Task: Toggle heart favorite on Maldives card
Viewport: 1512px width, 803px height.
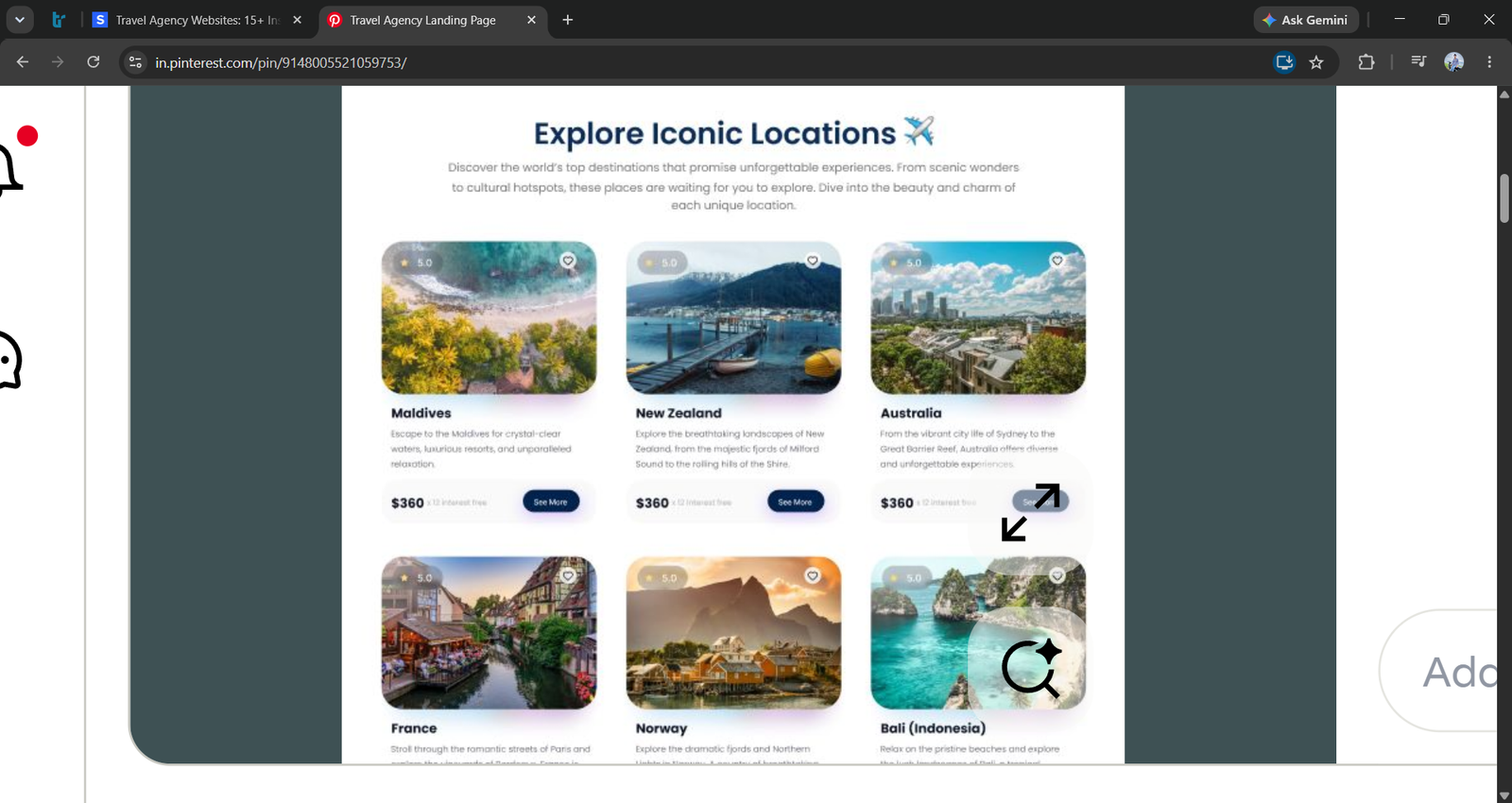Action: (568, 261)
